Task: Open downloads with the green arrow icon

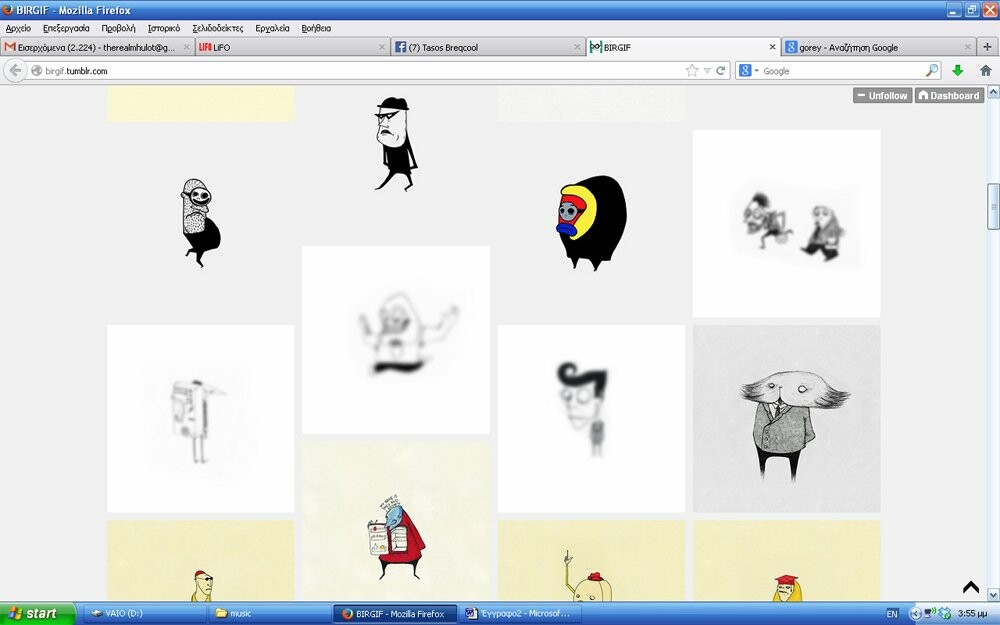Action: (957, 71)
